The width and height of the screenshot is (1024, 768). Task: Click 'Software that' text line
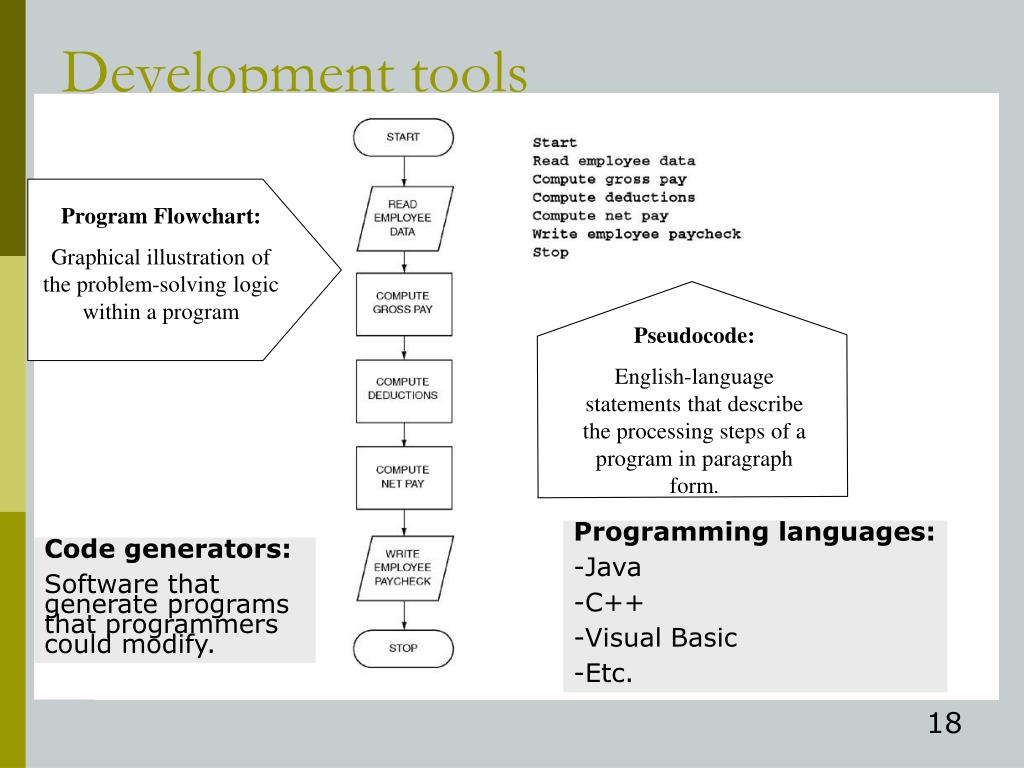(131, 583)
